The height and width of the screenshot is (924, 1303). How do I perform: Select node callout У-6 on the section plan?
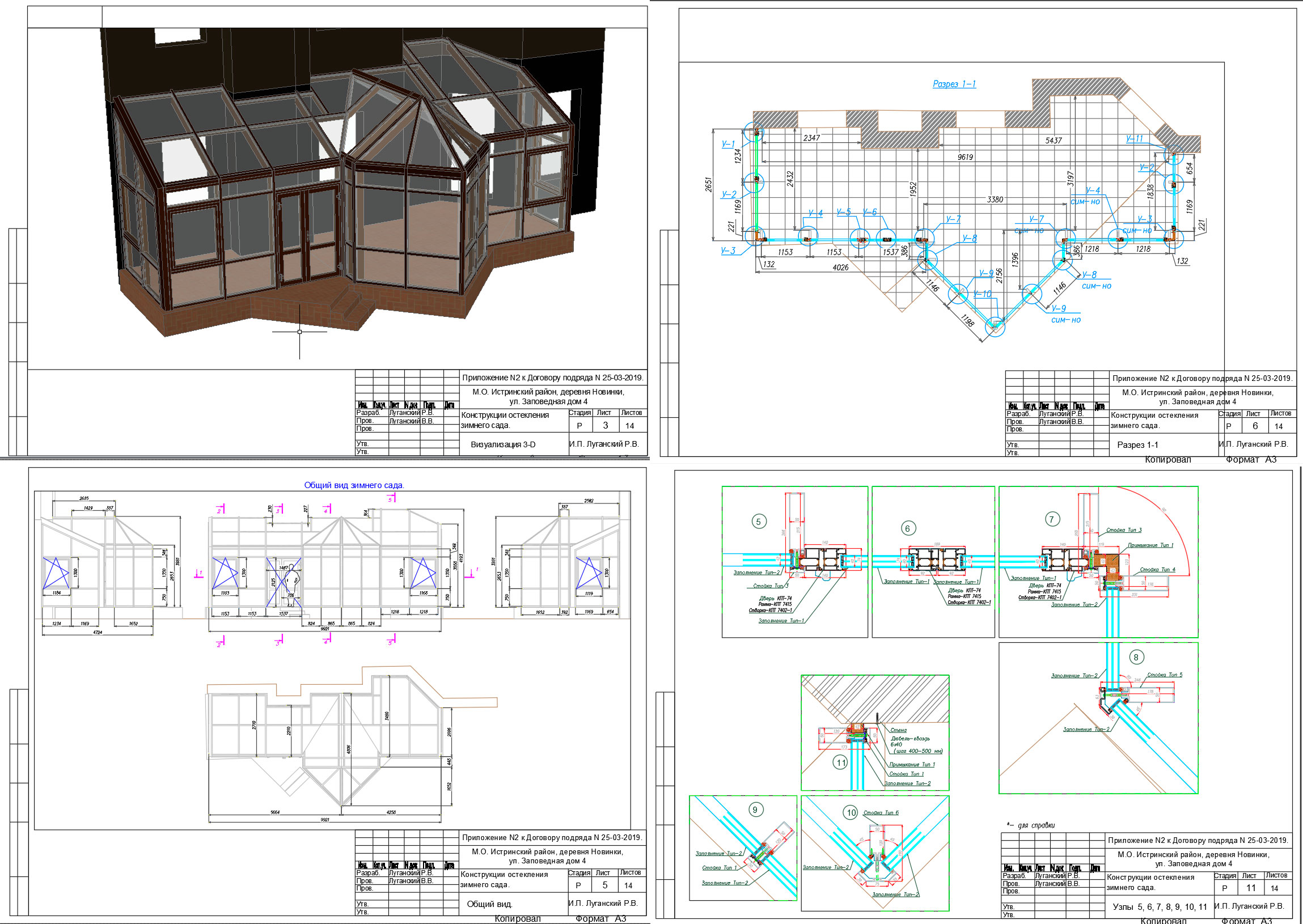click(870, 211)
